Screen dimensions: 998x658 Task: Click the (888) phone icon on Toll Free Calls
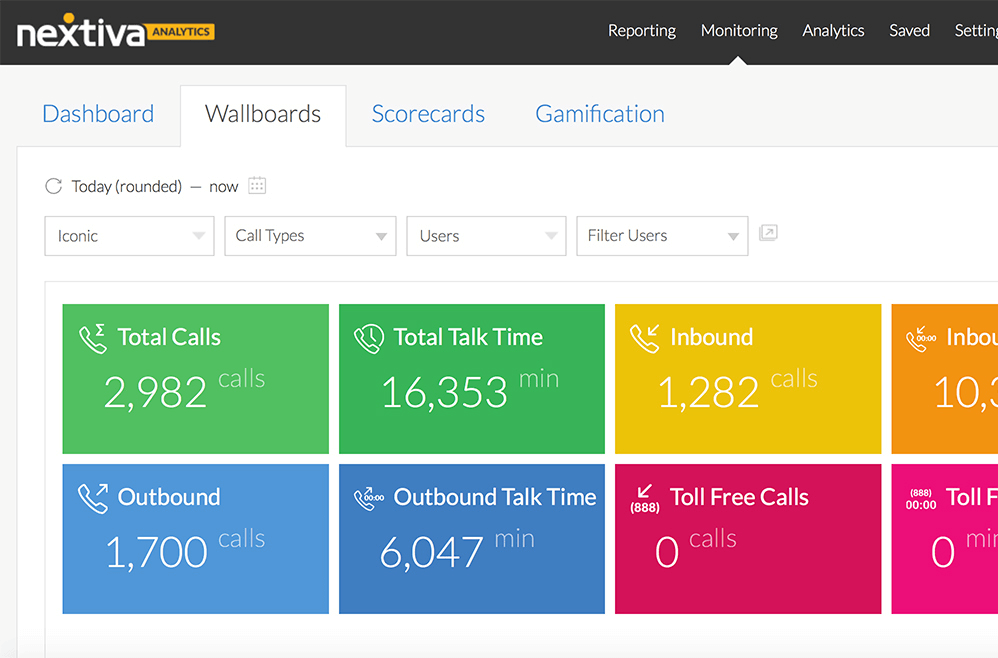pyautogui.click(x=645, y=497)
